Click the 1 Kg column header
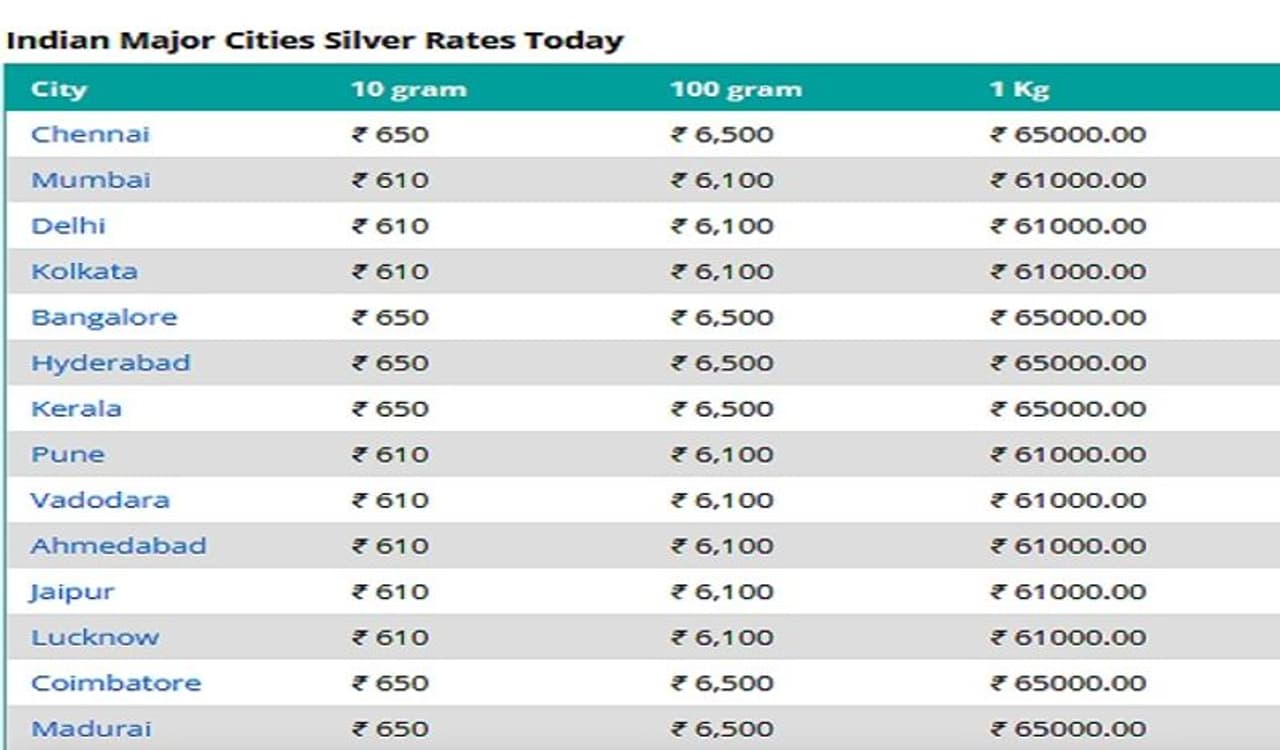This screenshot has height=750, width=1280. point(1019,89)
